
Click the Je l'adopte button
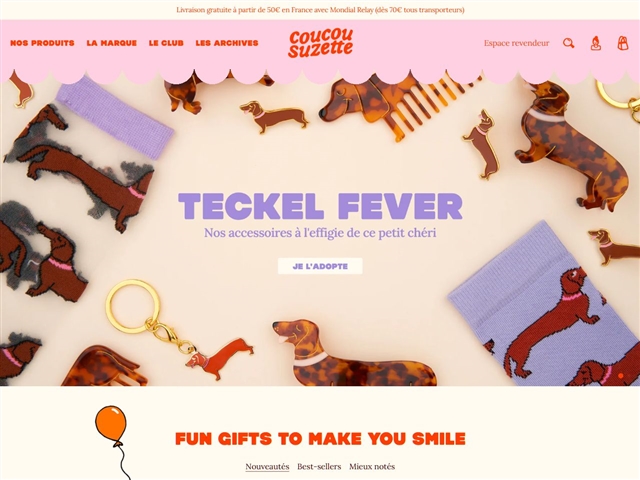click(320, 266)
